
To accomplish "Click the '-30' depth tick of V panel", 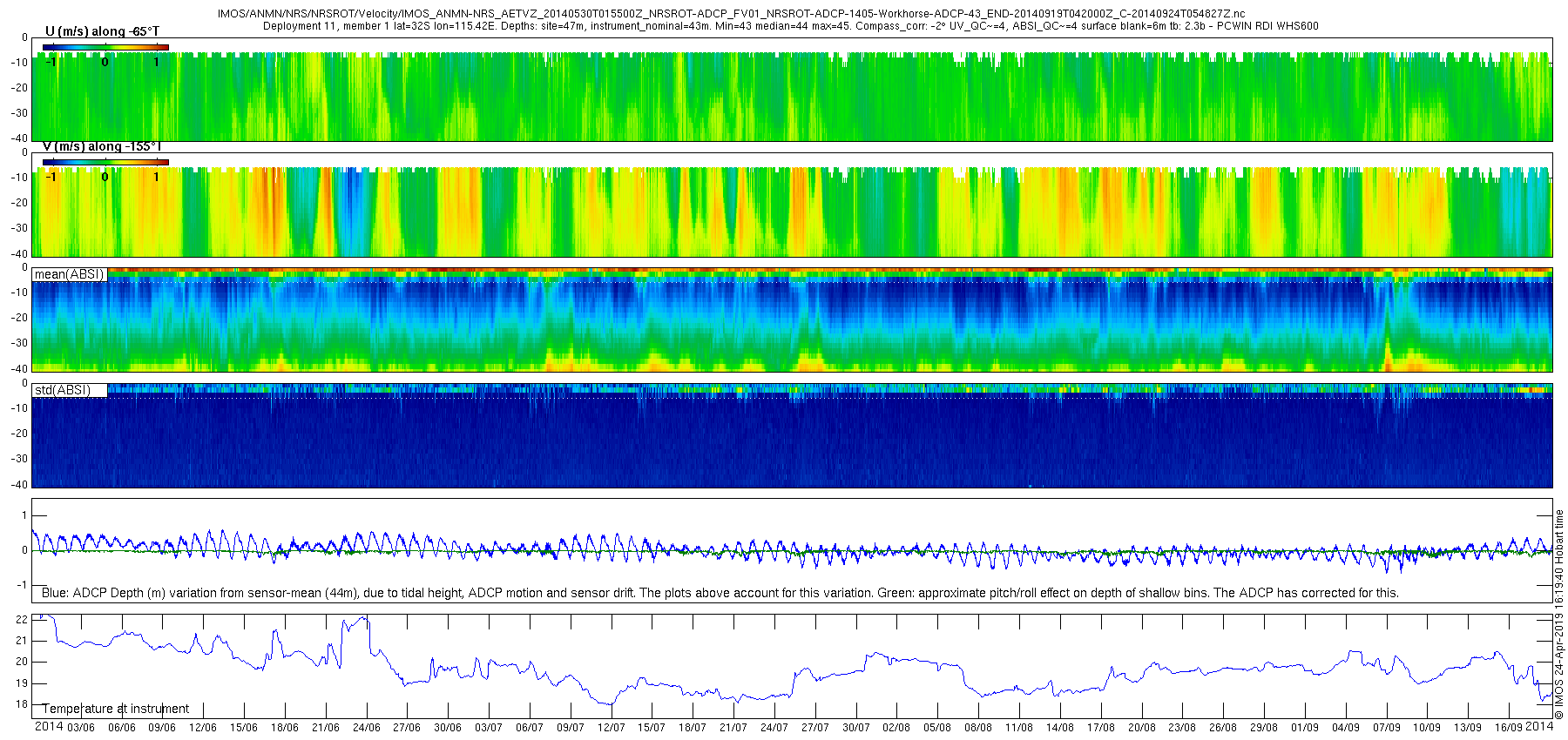I will (x=20, y=228).
